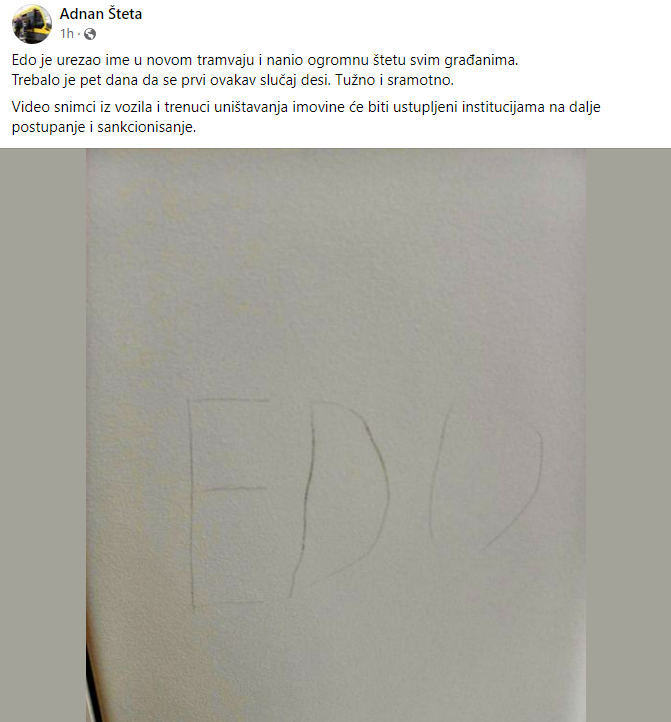Open Adnan Šteta's profile picture
The width and height of the screenshot is (671, 722).
tap(32, 24)
